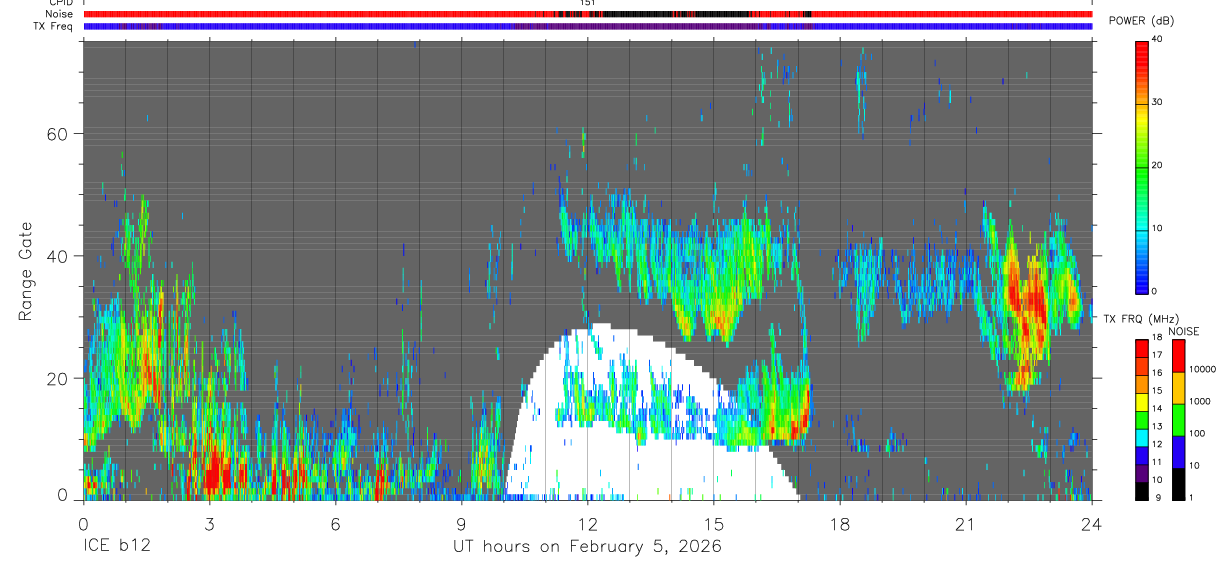The width and height of the screenshot is (1228, 567).
Task: Select the TX FRQ legend value "17"
Action: [x=1157, y=355]
